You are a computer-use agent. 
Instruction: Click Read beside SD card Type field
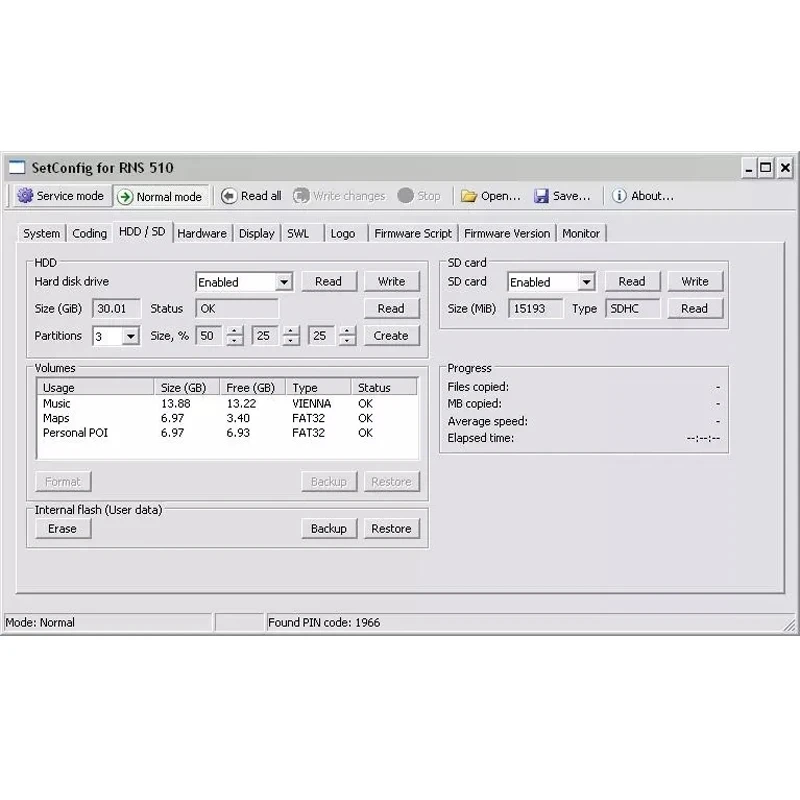coord(695,309)
